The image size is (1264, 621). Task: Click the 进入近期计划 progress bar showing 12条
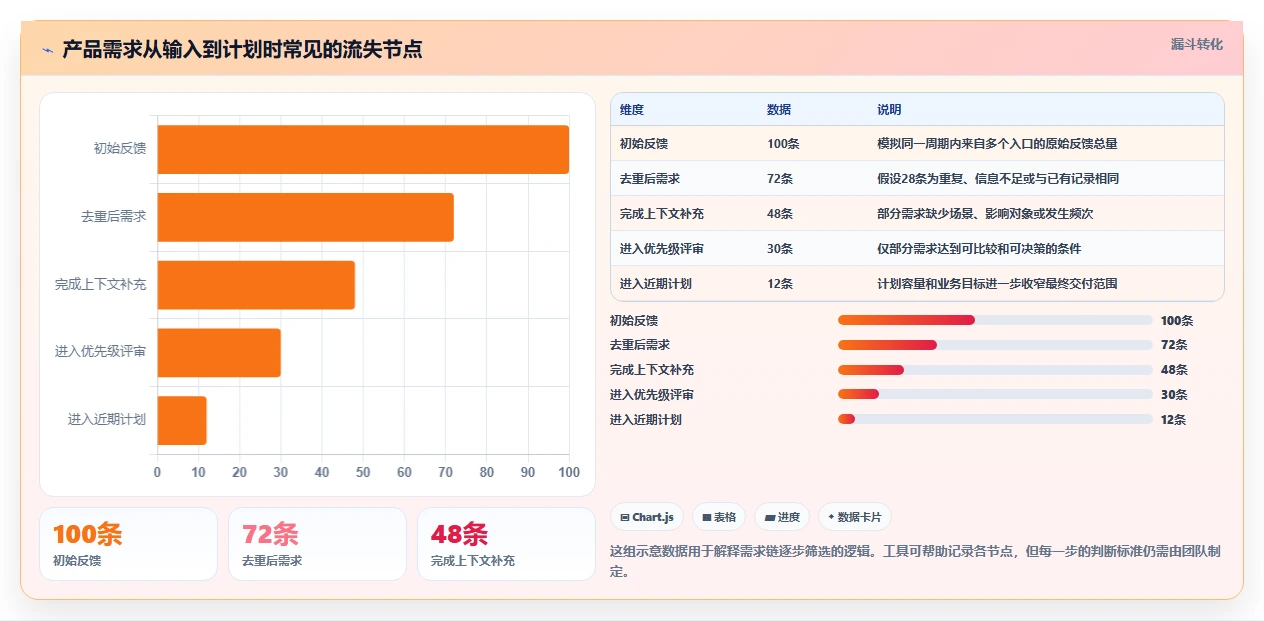click(x=995, y=419)
